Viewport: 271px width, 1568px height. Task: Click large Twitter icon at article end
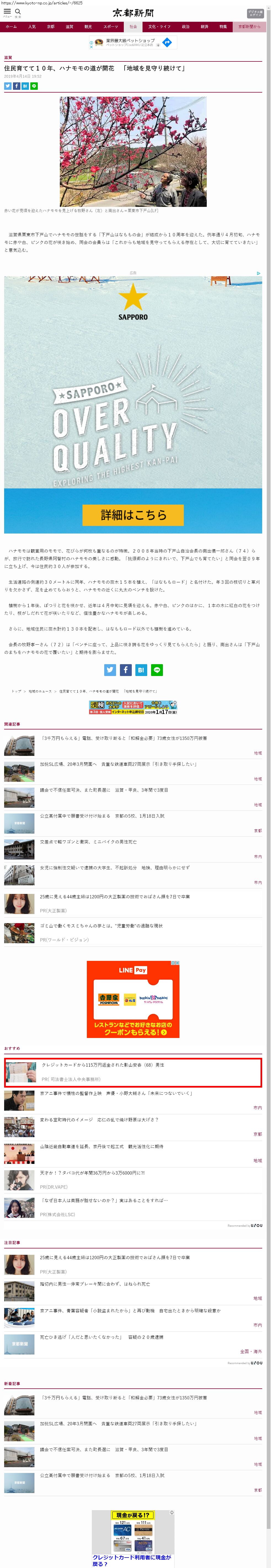point(110,670)
